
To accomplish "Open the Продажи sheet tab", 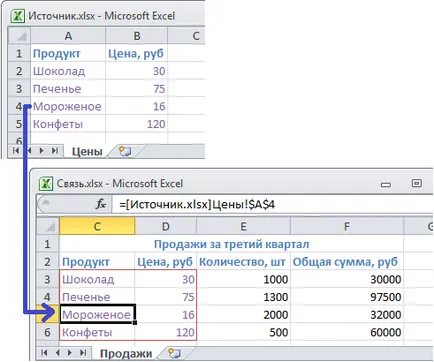I will click(x=126, y=354).
